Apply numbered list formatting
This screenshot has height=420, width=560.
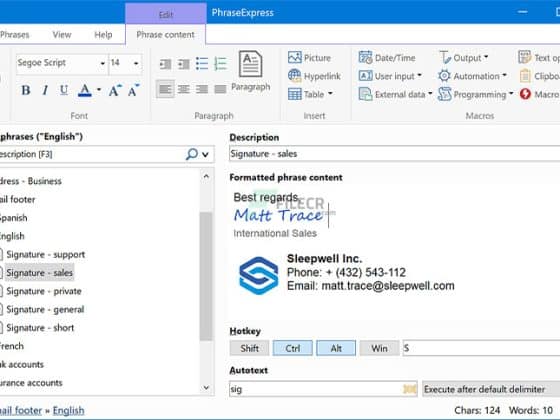pos(220,64)
